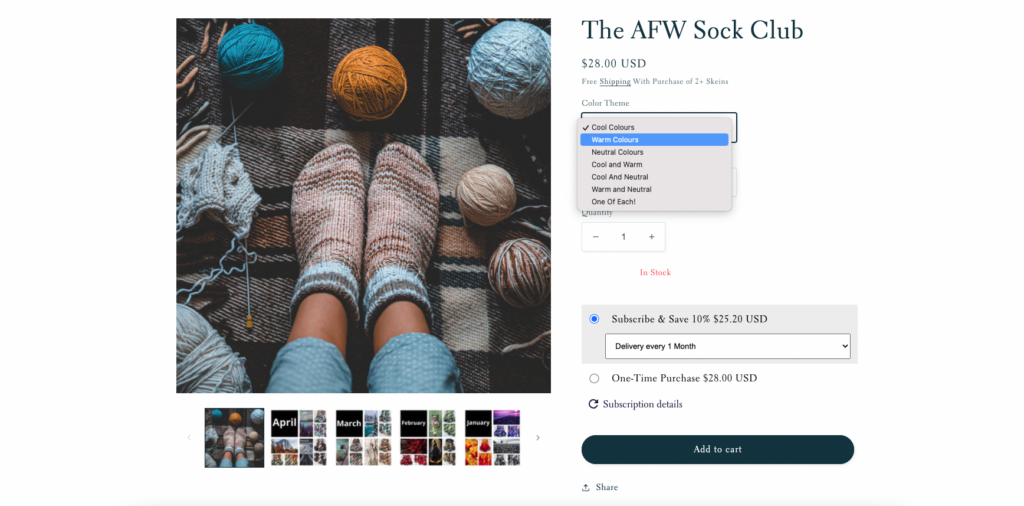
Task: Open the main sock product image
Action: pyautogui.click(x=364, y=206)
